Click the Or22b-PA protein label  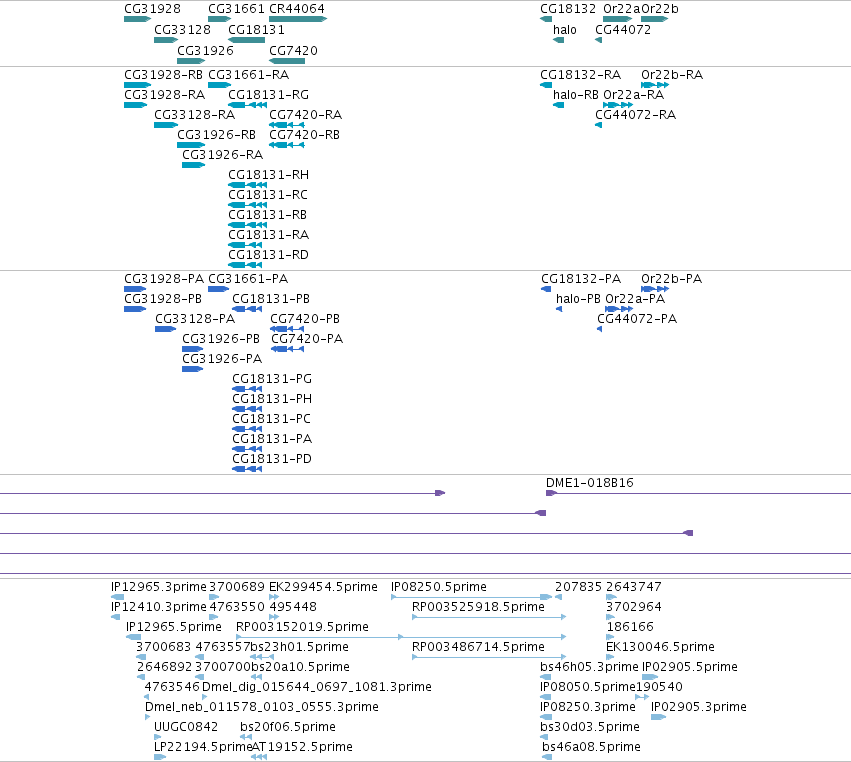pyautogui.click(x=671, y=279)
